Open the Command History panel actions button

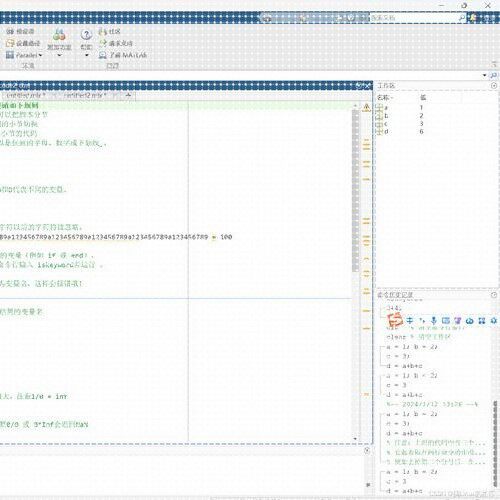tap(494, 295)
